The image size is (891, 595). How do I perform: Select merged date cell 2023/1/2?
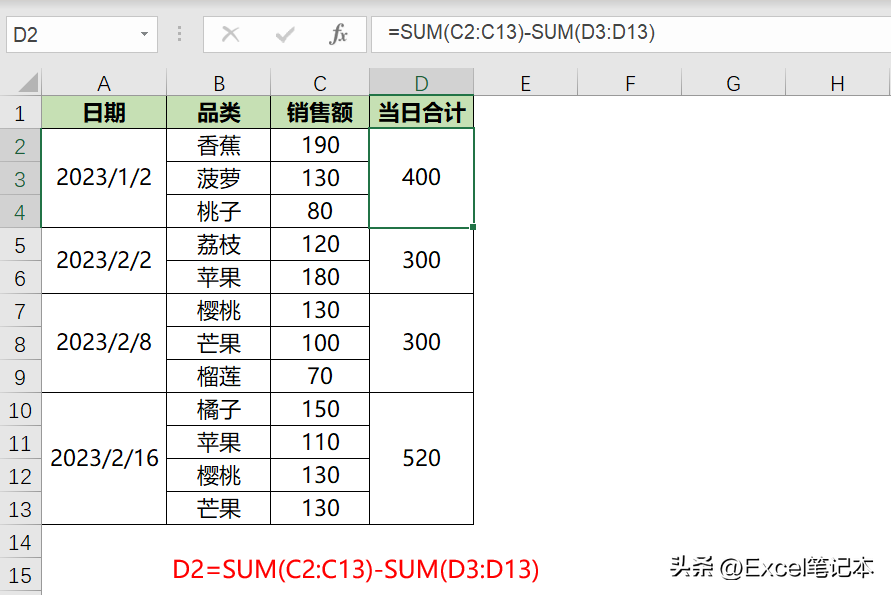104,178
